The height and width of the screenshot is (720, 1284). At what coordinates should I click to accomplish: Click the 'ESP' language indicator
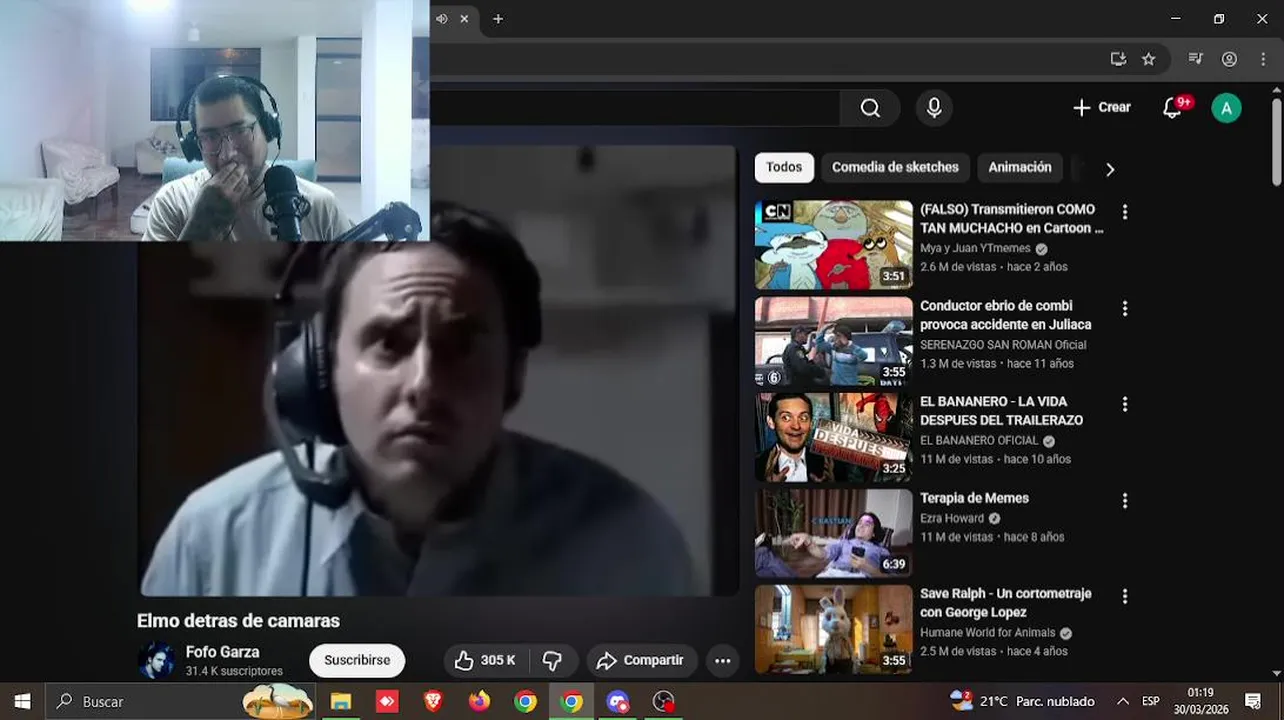click(1151, 701)
